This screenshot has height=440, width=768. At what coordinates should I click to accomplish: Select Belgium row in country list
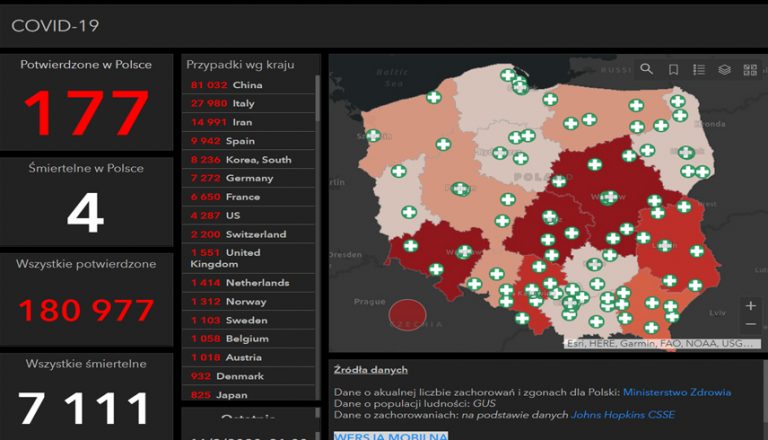pyautogui.click(x=249, y=339)
